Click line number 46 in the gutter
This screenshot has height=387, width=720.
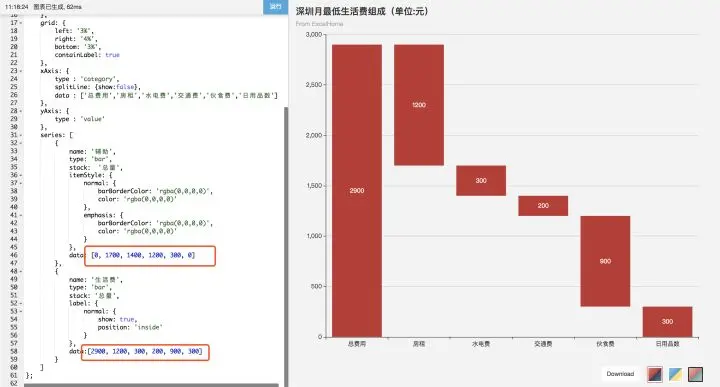pyautogui.click(x=14, y=255)
